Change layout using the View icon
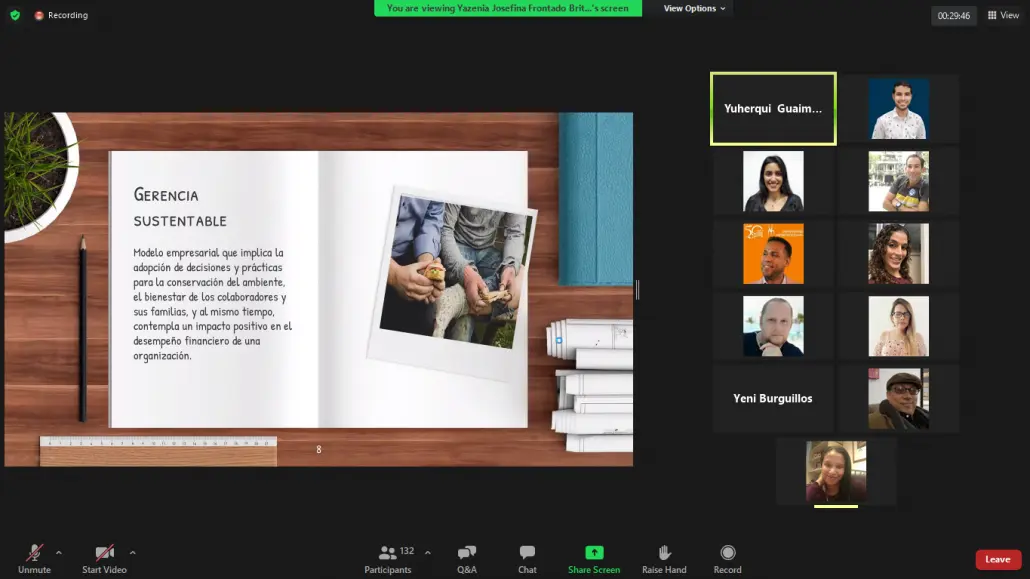 tap(1003, 15)
